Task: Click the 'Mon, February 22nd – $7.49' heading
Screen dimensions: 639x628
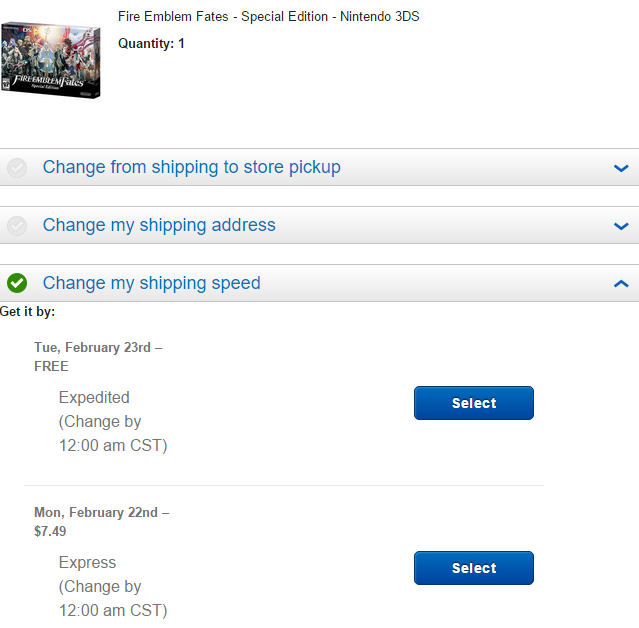Action: tap(101, 522)
